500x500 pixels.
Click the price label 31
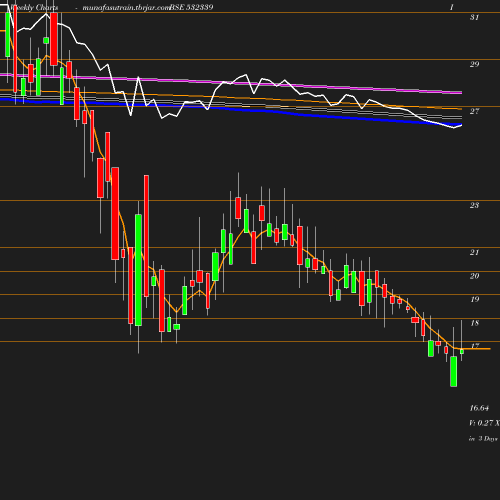coord(474,17)
